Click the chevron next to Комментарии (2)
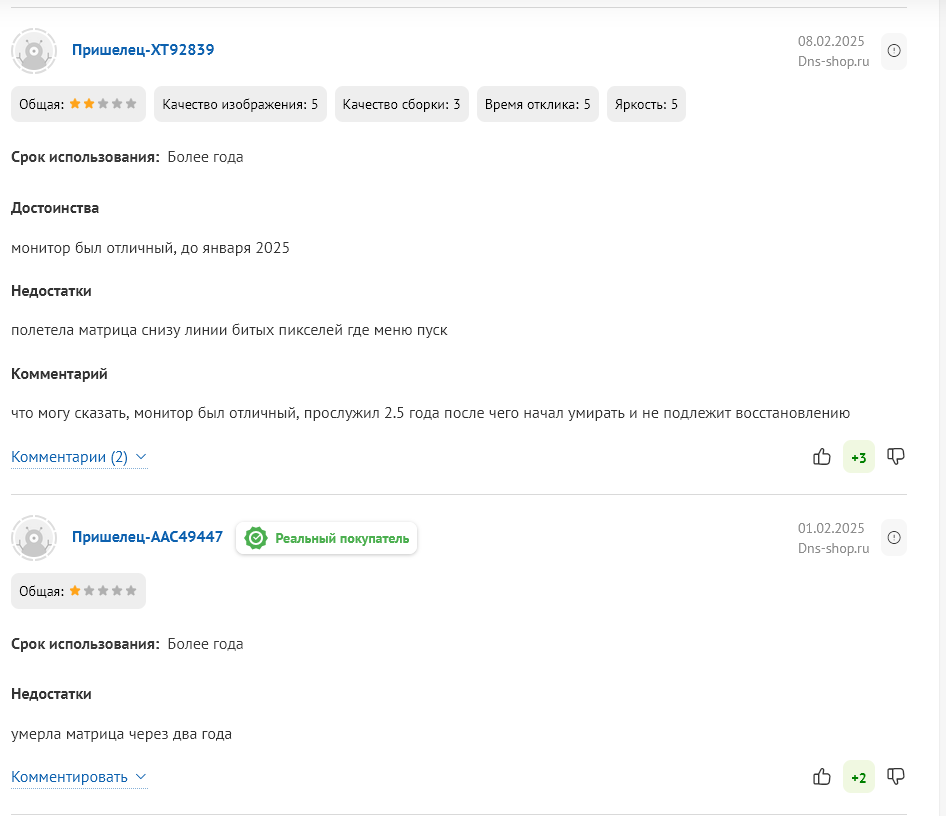The width and height of the screenshot is (946, 816). pyautogui.click(x=141, y=457)
